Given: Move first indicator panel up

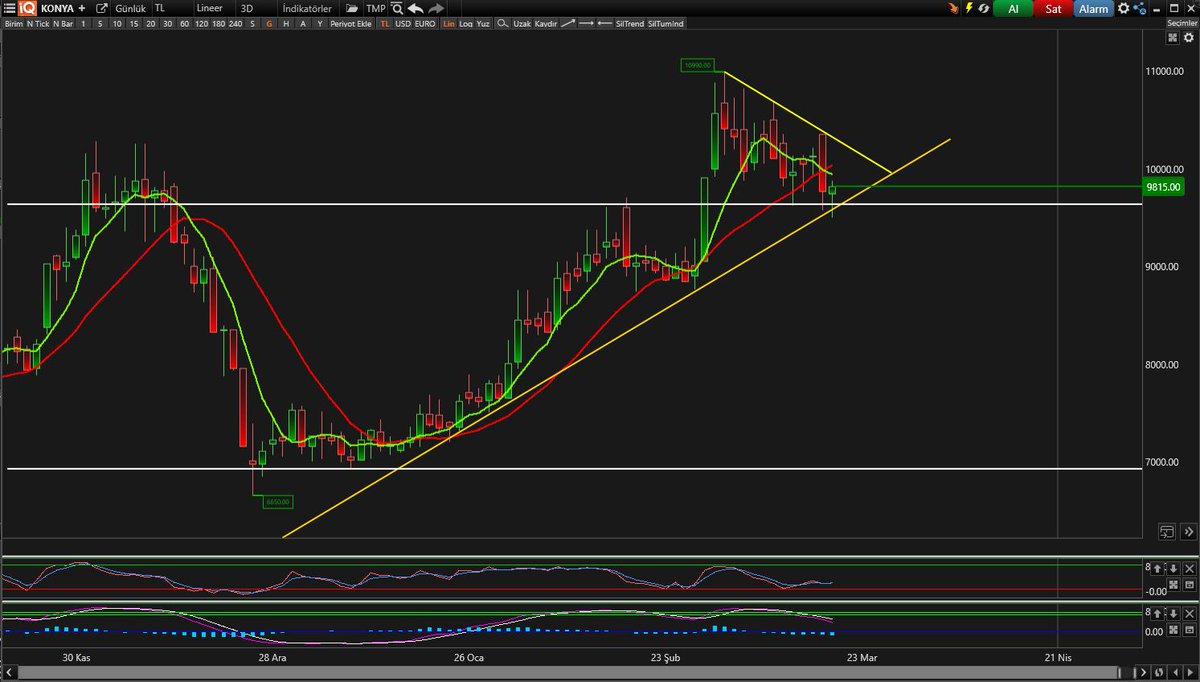Looking at the screenshot, I should click(x=1157, y=568).
